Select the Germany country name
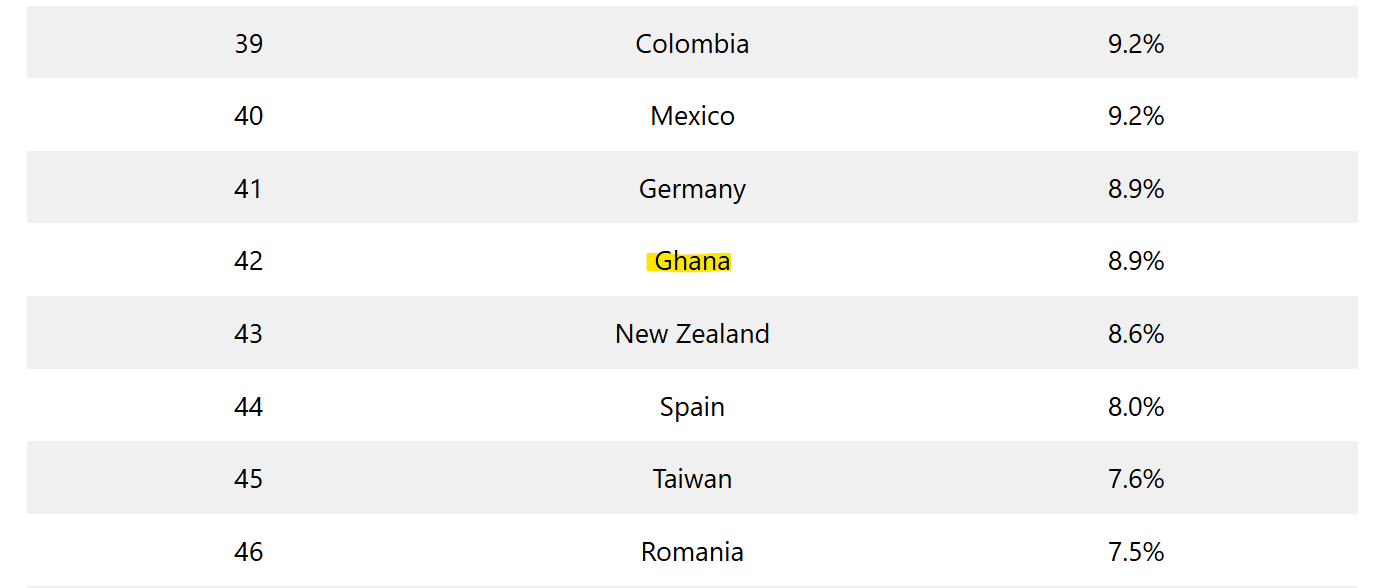 pos(692,189)
